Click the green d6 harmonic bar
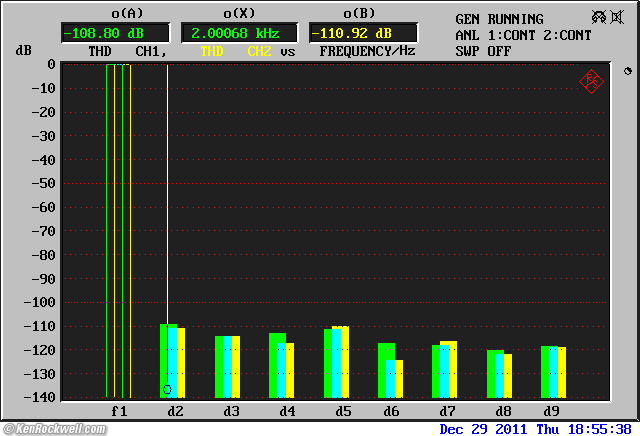Image resolution: width=640 pixels, height=436 pixels. [x=382, y=371]
